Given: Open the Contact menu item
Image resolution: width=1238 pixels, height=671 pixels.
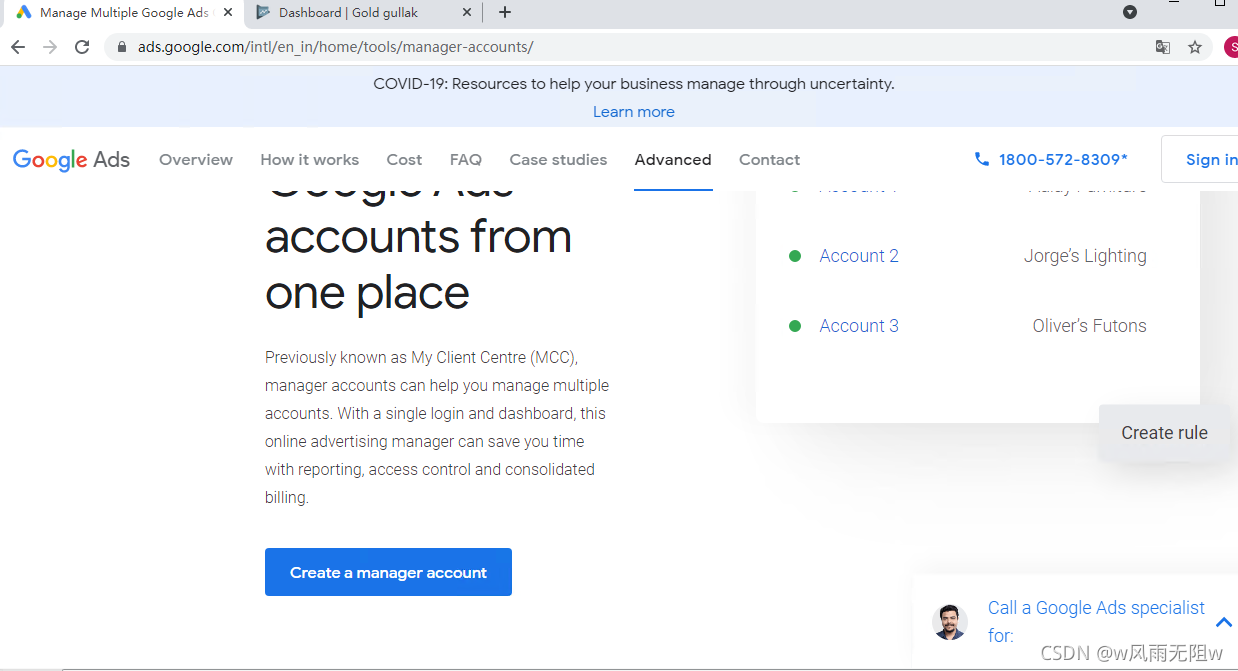Looking at the screenshot, I should 769,159.
